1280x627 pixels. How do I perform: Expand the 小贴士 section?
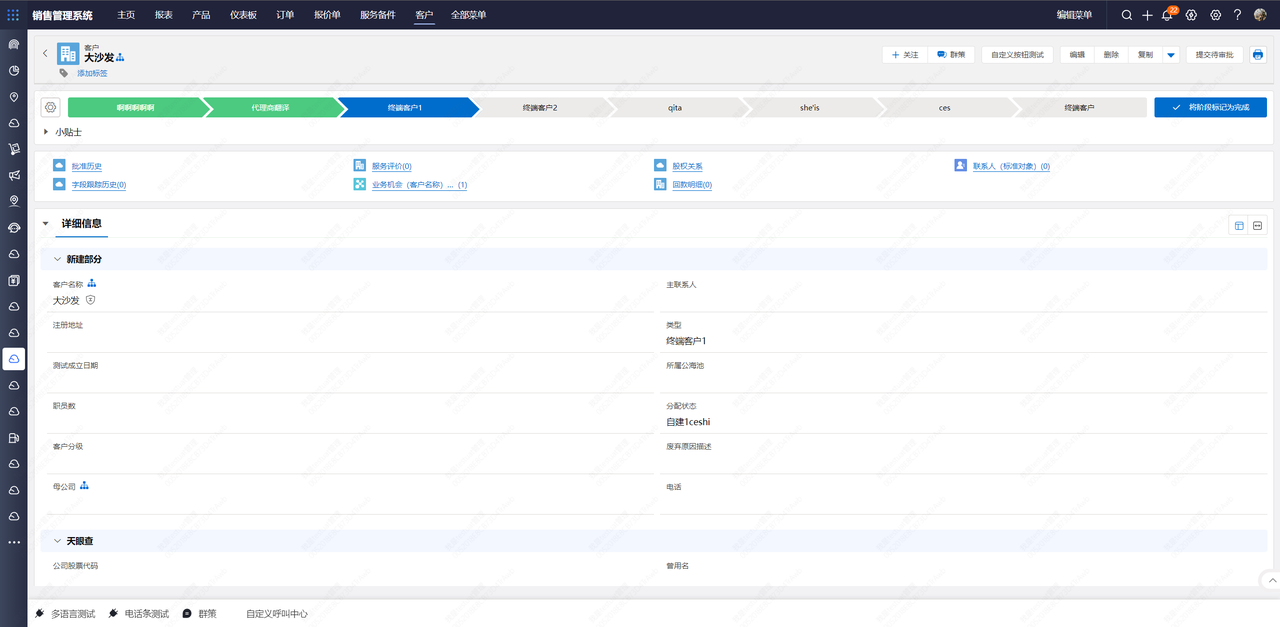click(x=46, y=132)
